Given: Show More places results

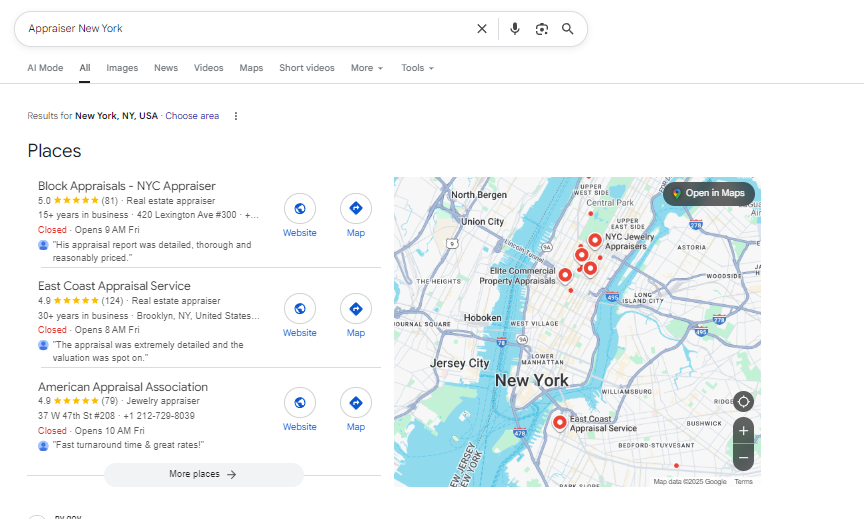Looking at the screenshot, I should [x=203, y=474].
